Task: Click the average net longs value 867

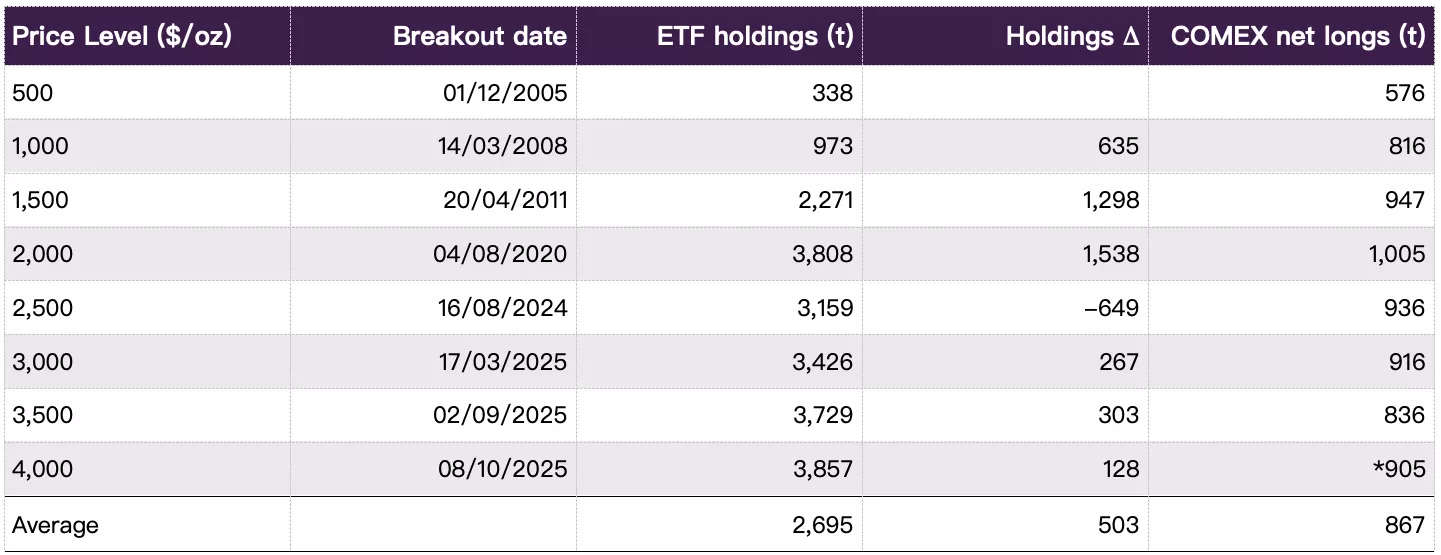Action: (1406, 525)
